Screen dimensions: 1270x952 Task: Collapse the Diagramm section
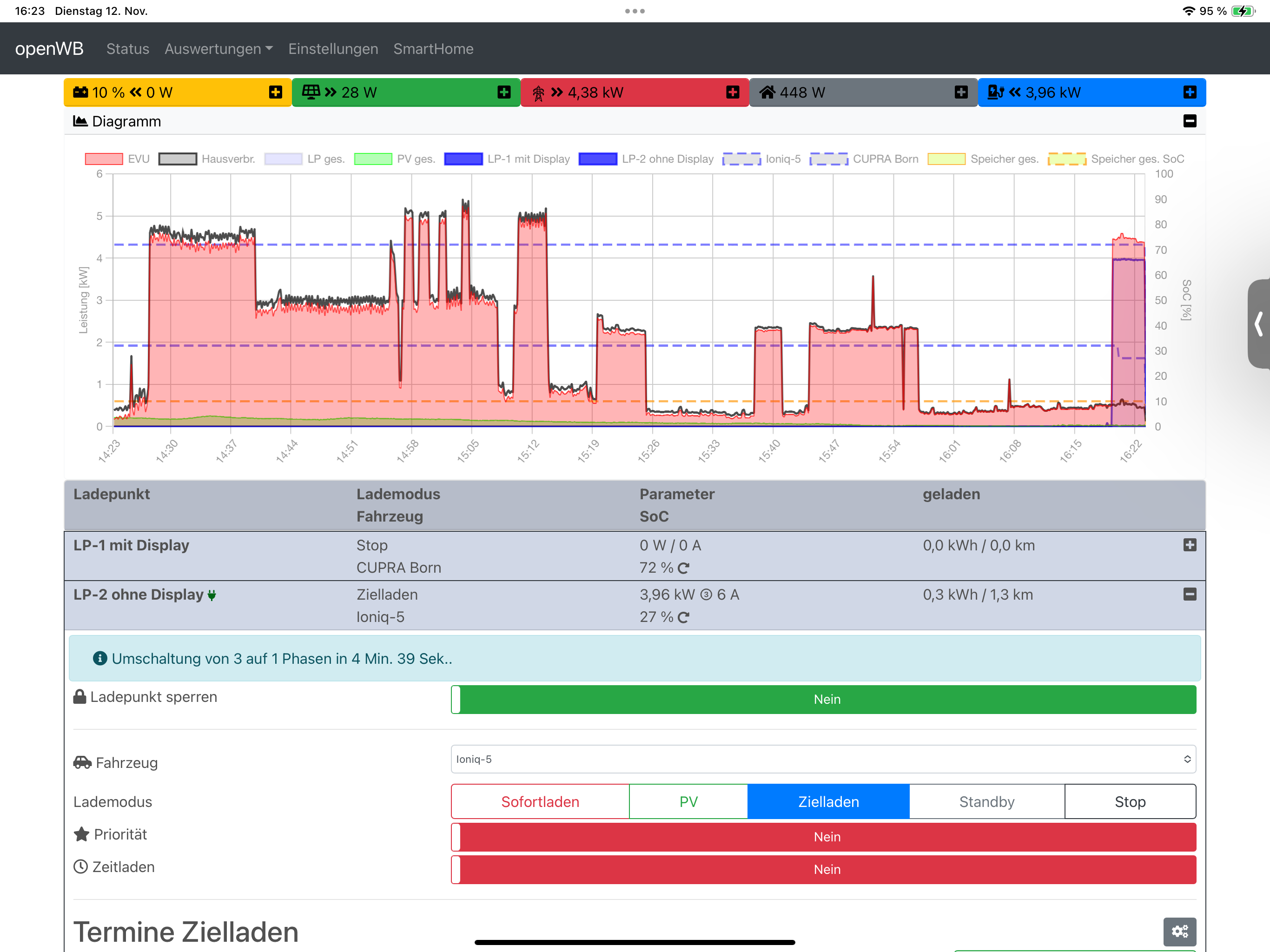click(x=1190, y=121)
